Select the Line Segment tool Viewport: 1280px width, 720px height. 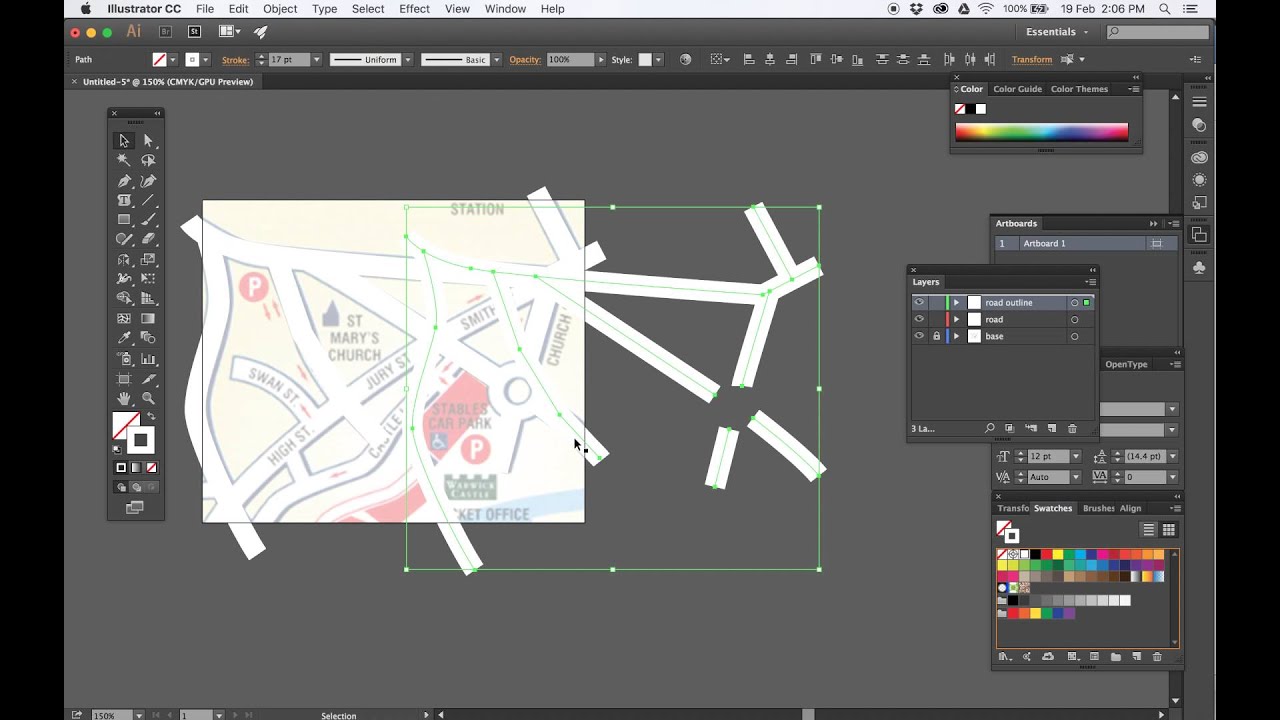148,200
